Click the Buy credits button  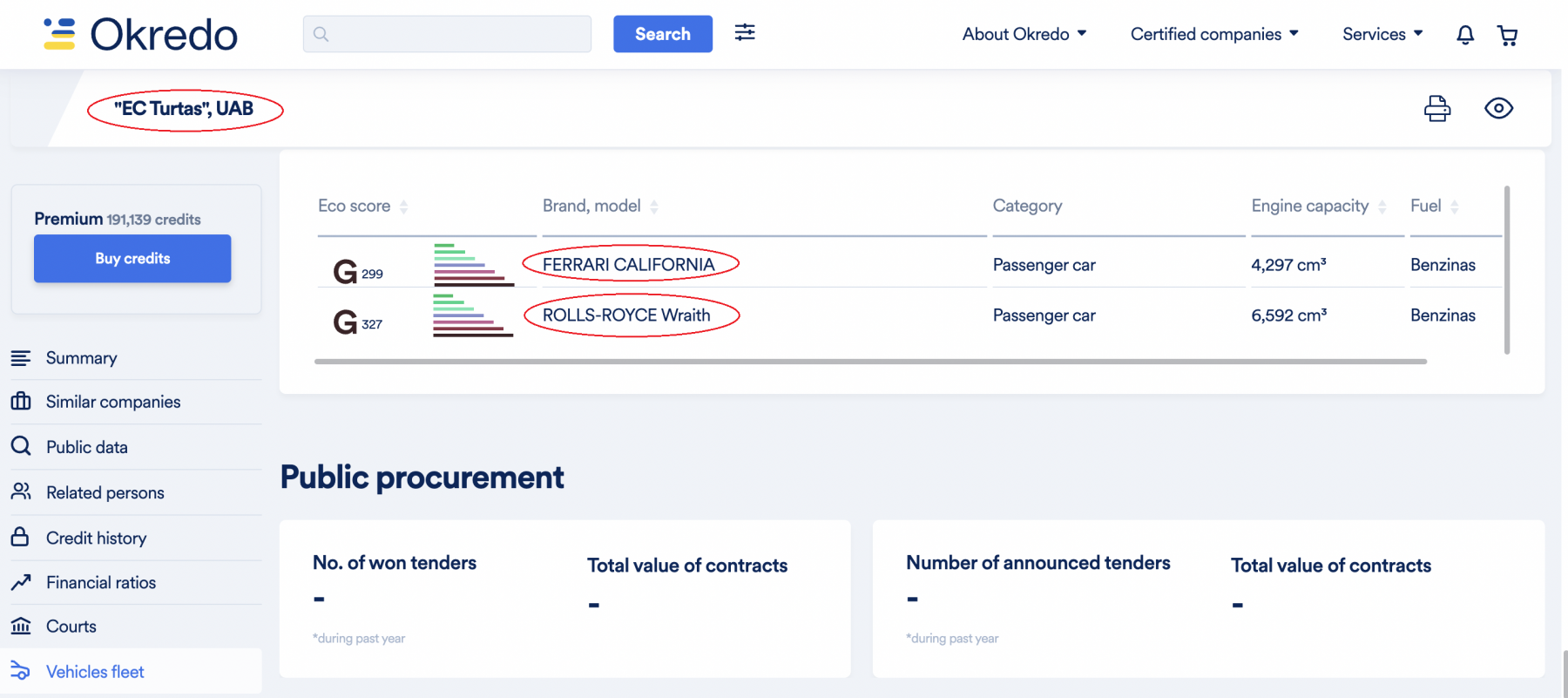[132, 258]
